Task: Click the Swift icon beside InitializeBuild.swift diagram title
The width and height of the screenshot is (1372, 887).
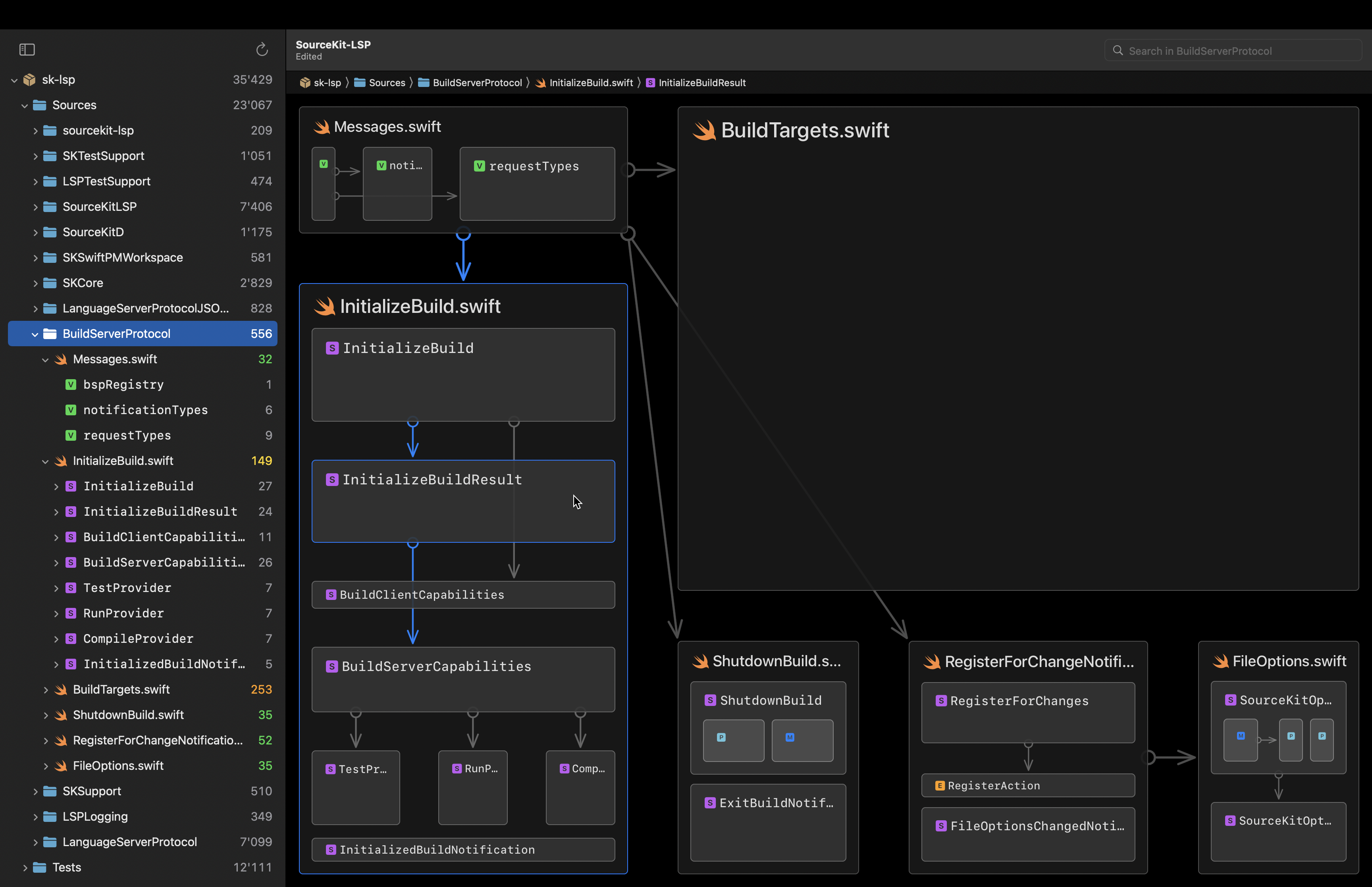Action: click(x=324, y=307)
